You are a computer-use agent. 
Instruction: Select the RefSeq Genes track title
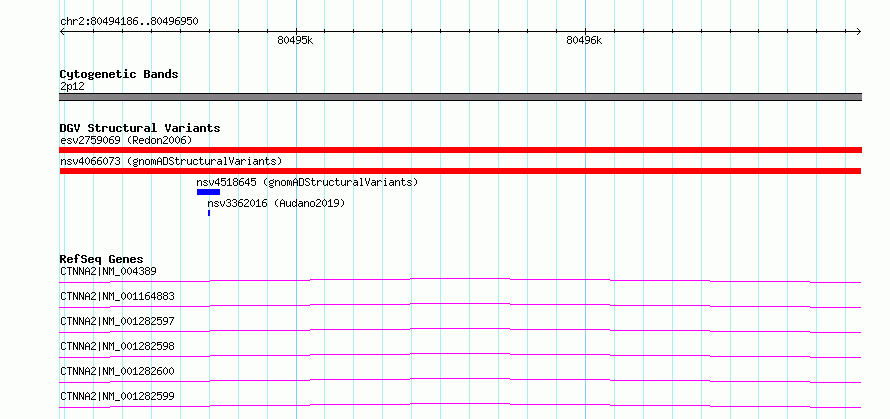click(102, 259)
